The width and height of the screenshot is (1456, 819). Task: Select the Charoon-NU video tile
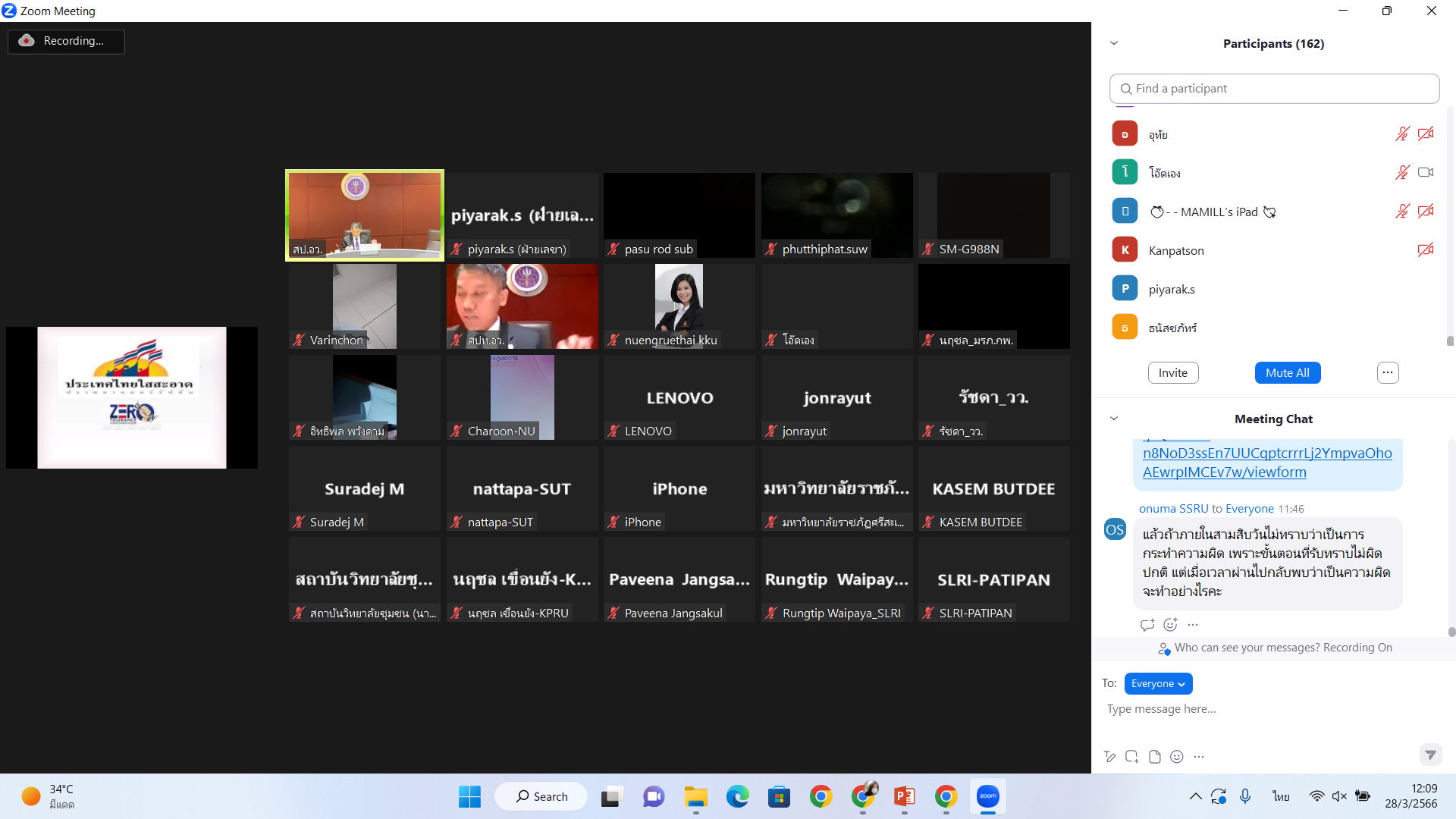(x=522, y=397)
